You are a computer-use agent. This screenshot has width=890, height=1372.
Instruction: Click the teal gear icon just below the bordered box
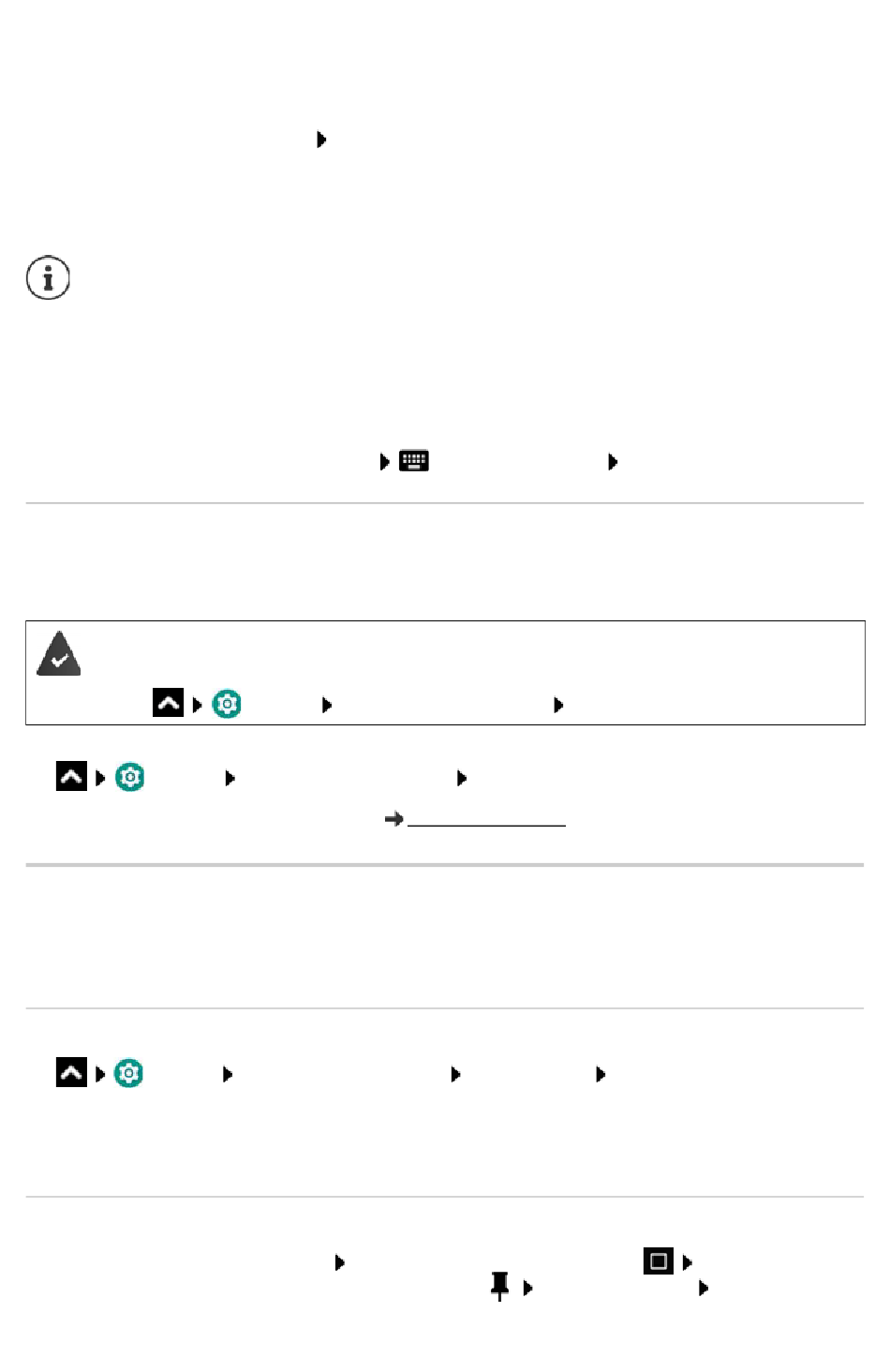(x=130, y=777)
